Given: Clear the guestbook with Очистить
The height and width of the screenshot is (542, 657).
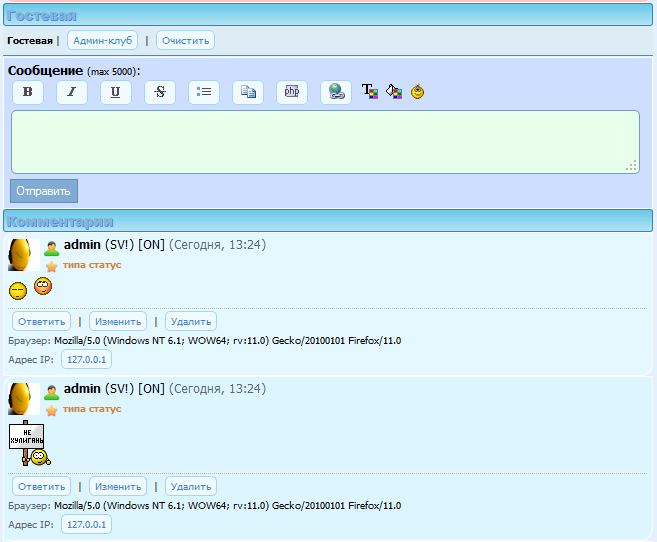Looking at the screenshot, I should (186, 40).
